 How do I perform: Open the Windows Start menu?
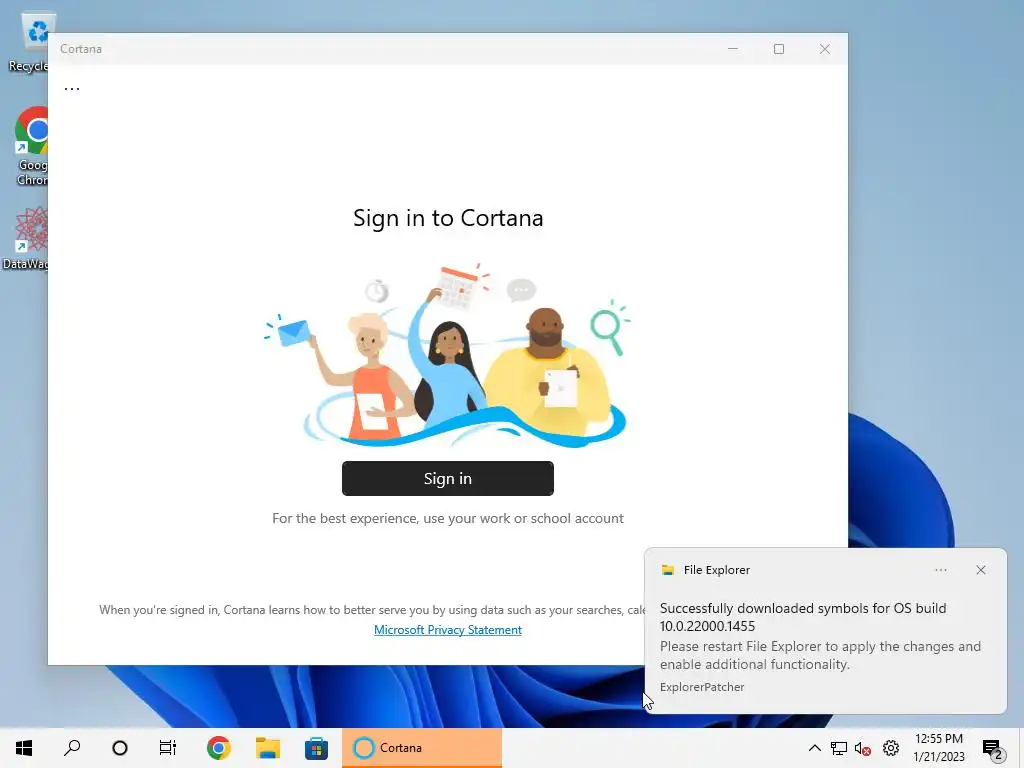click(x=24, y=748)
